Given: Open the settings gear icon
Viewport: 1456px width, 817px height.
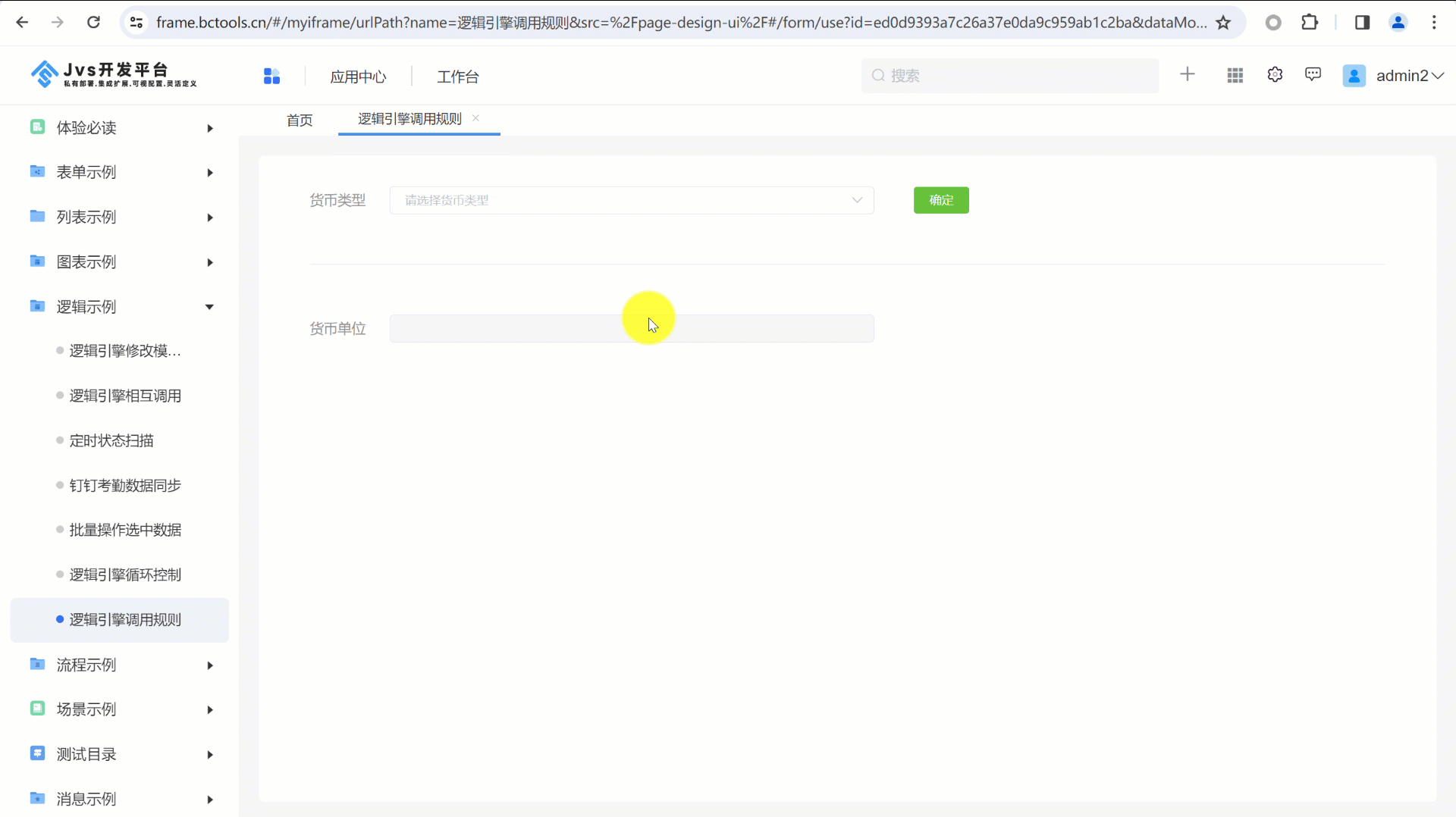Looking at the screenshot, I should pyautogui.click(x=1275, y=74).
